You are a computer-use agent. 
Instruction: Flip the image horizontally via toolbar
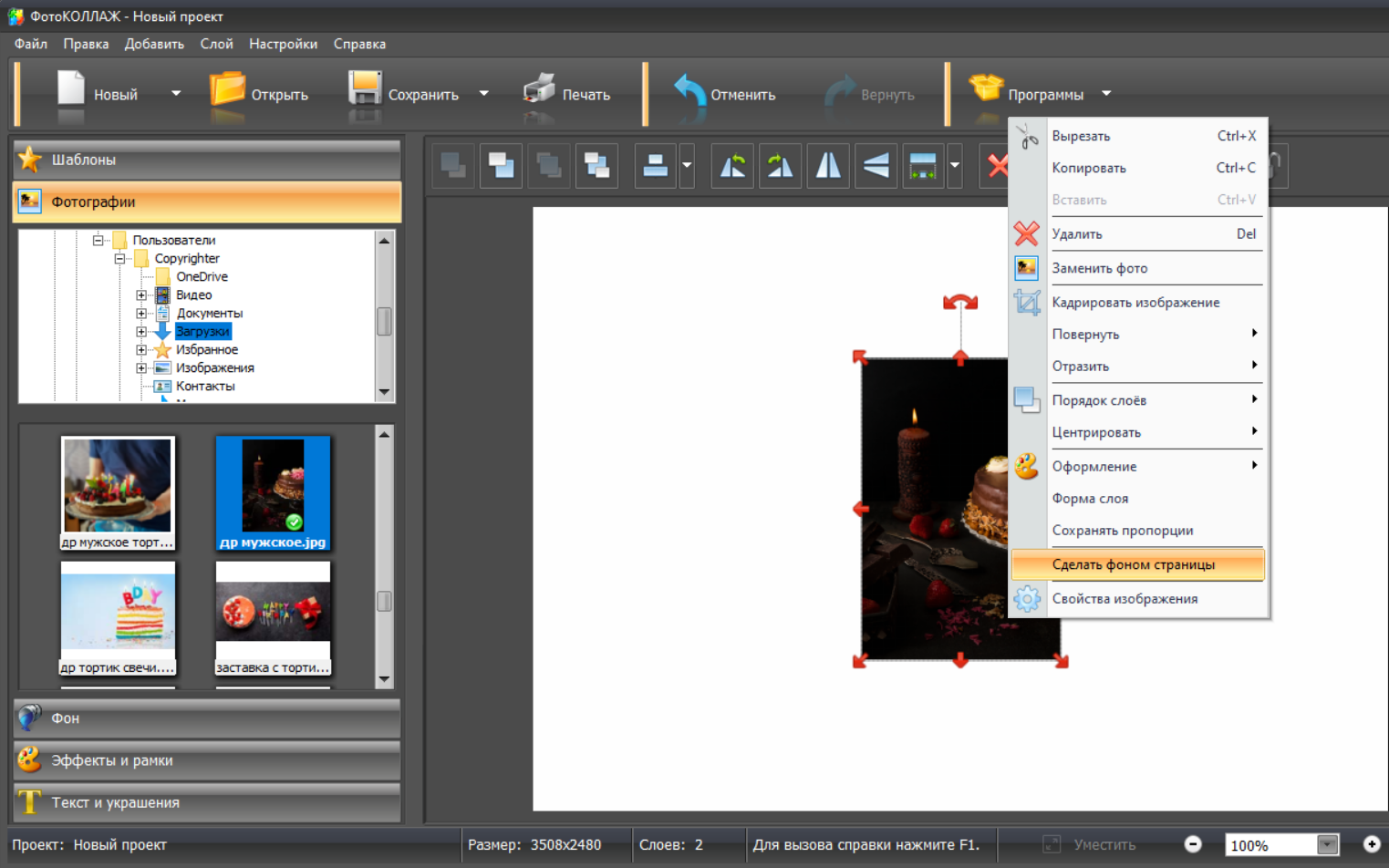(828, 166)
